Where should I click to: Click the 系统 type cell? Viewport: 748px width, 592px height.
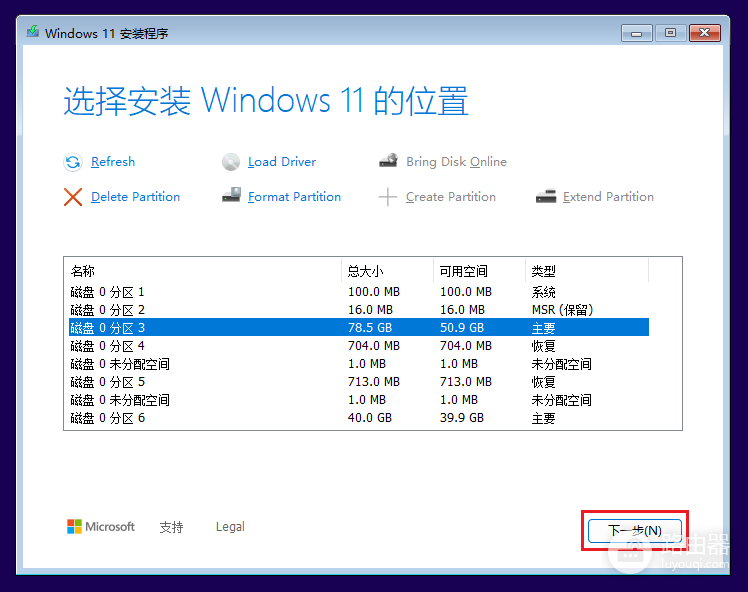click(543, 292)
